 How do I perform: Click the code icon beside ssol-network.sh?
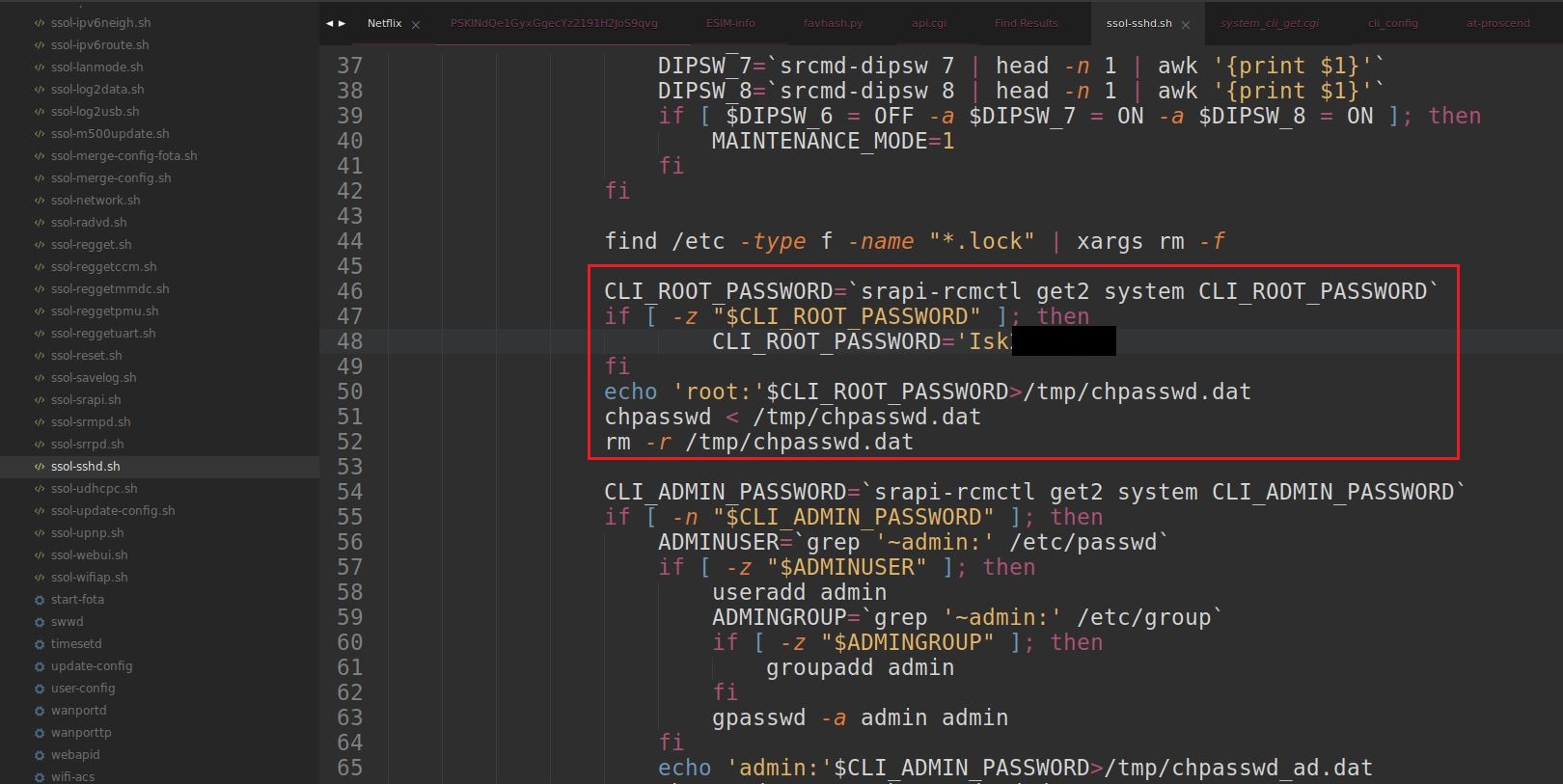pos(40,201)
